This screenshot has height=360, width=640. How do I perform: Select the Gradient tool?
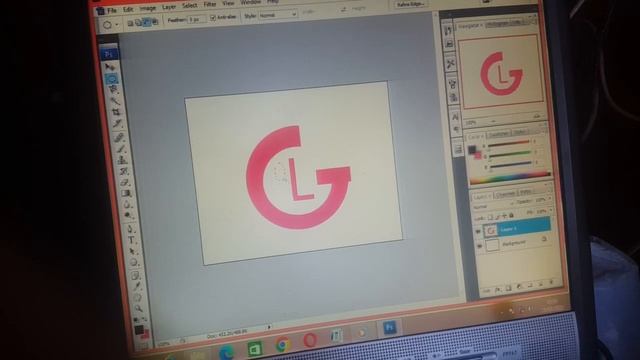(x=127, y=193)
